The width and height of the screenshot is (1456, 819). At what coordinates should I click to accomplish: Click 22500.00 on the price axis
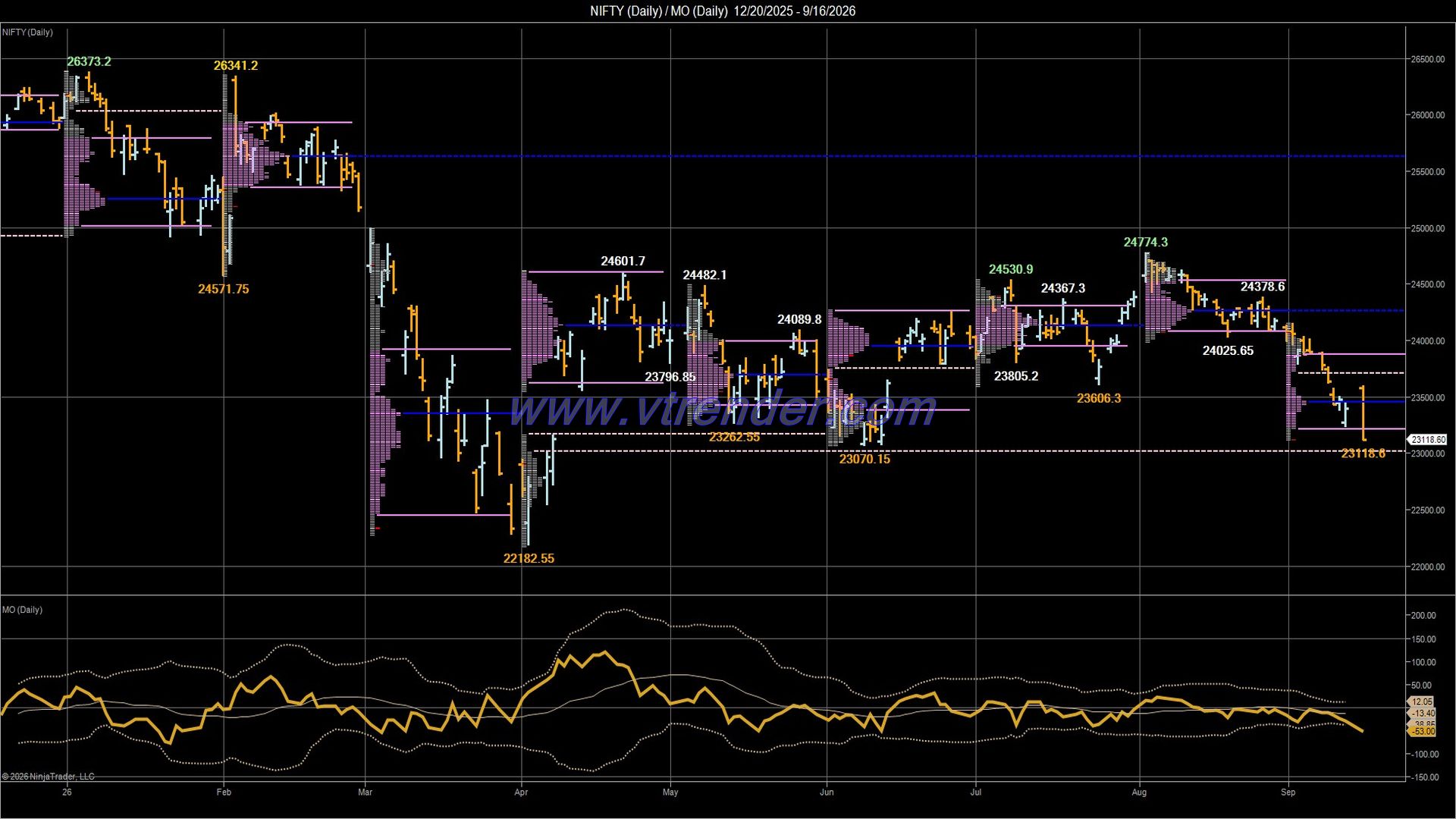pyautogui.click(x=1427, y=510)
